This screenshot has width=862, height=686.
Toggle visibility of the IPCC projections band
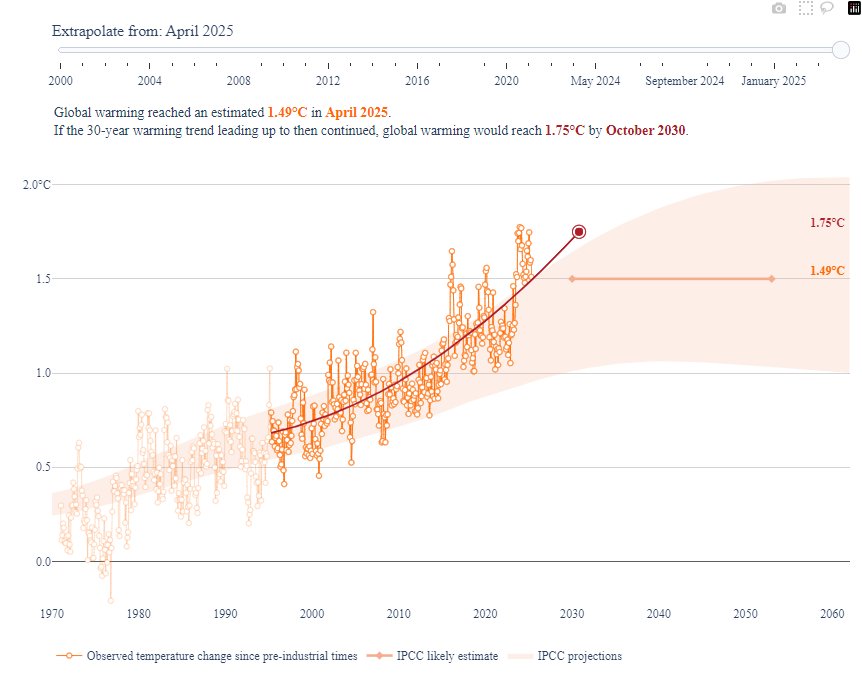click(580, 656)
